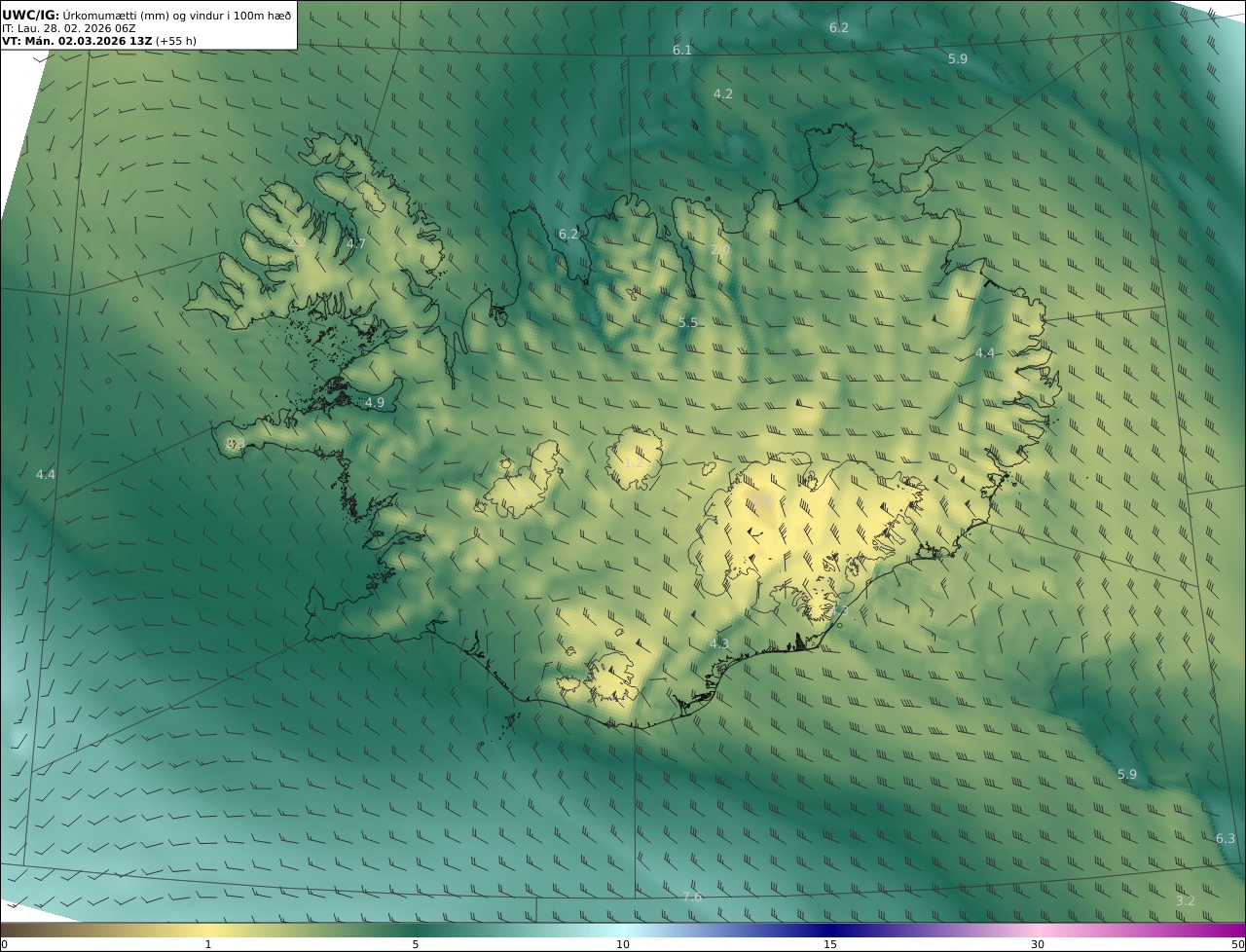Click the 7.6 value label
The width and height of the screenshot is (1246, 952).
pyautogui.click(x=691, y=897)
